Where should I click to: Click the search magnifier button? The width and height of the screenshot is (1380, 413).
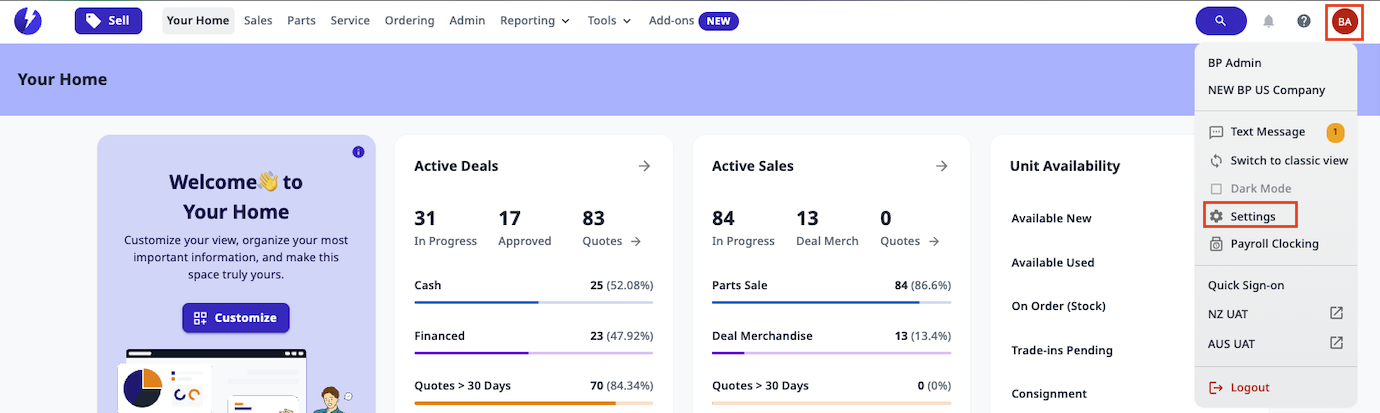(x=1220, y=21)
